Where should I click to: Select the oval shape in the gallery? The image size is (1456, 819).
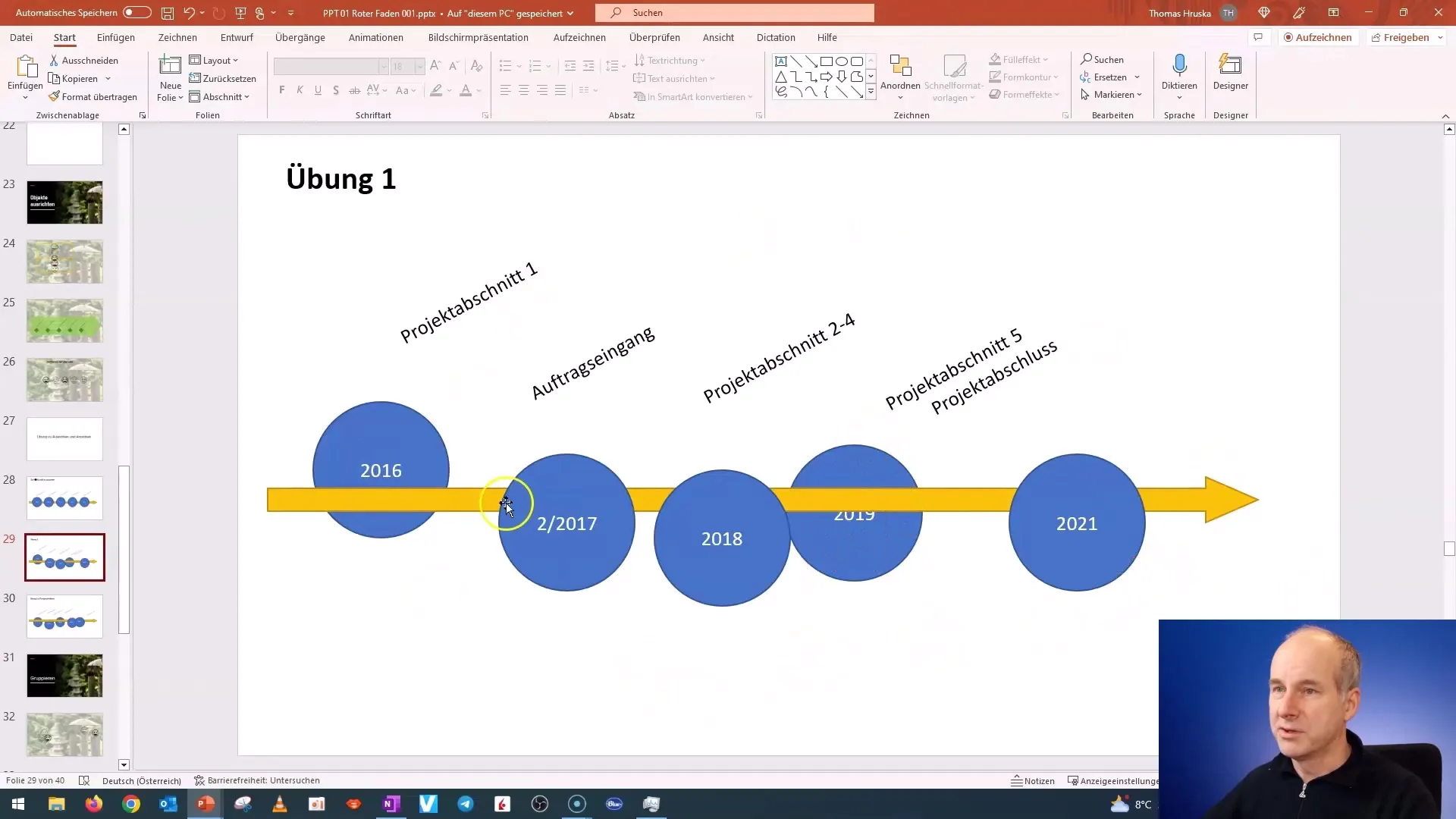point(842,61)
